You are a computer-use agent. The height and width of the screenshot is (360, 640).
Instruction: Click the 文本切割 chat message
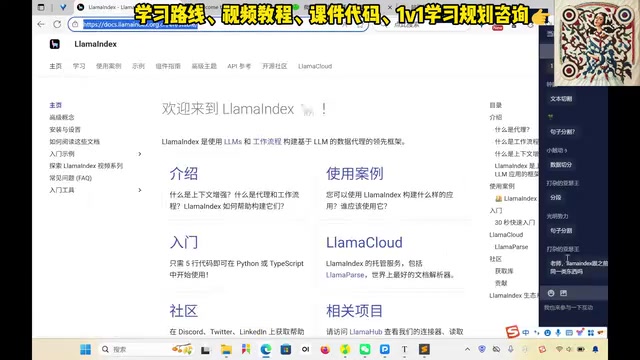pos(561,99)
